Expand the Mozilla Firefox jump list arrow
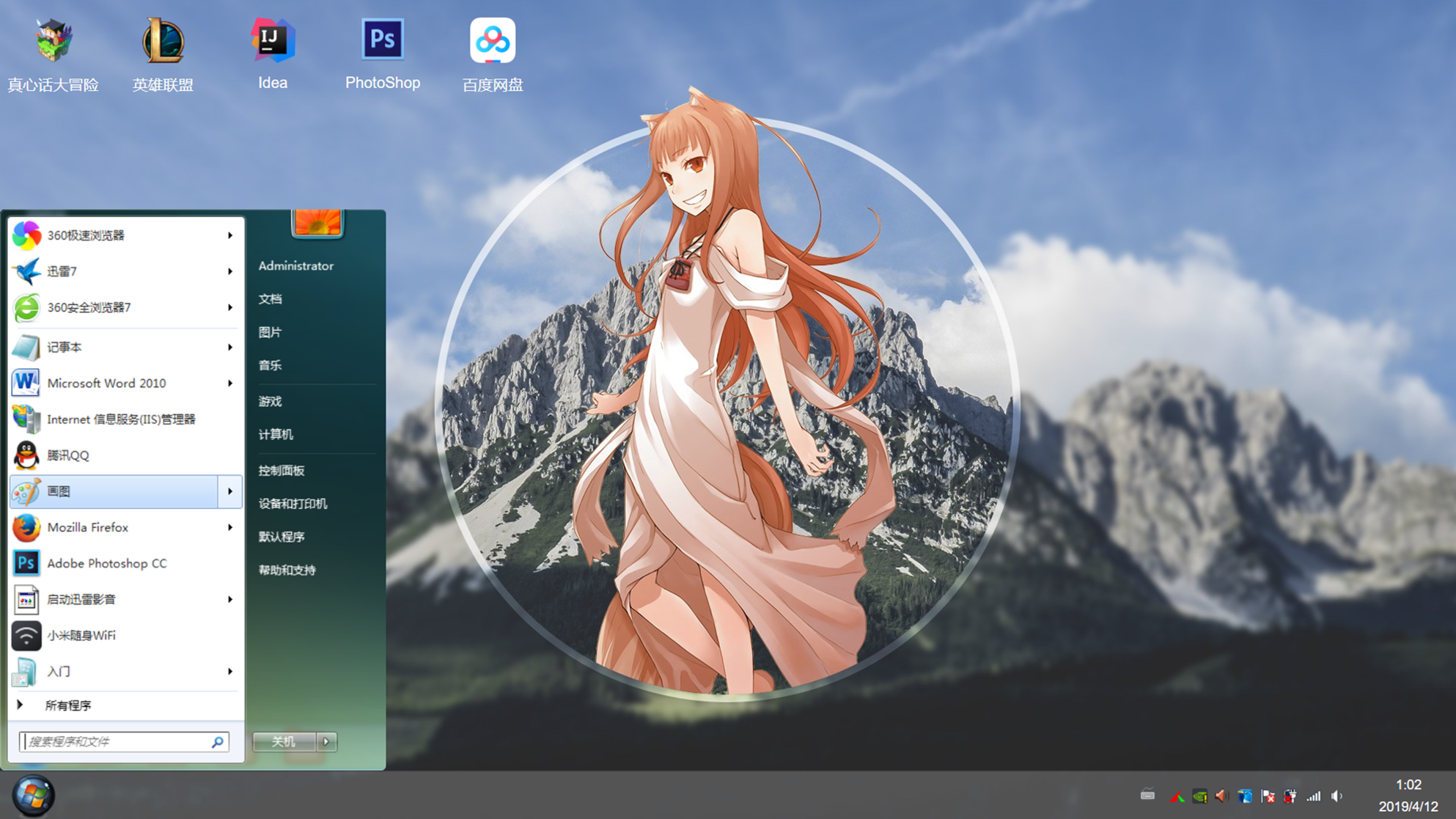 [229, 527]
